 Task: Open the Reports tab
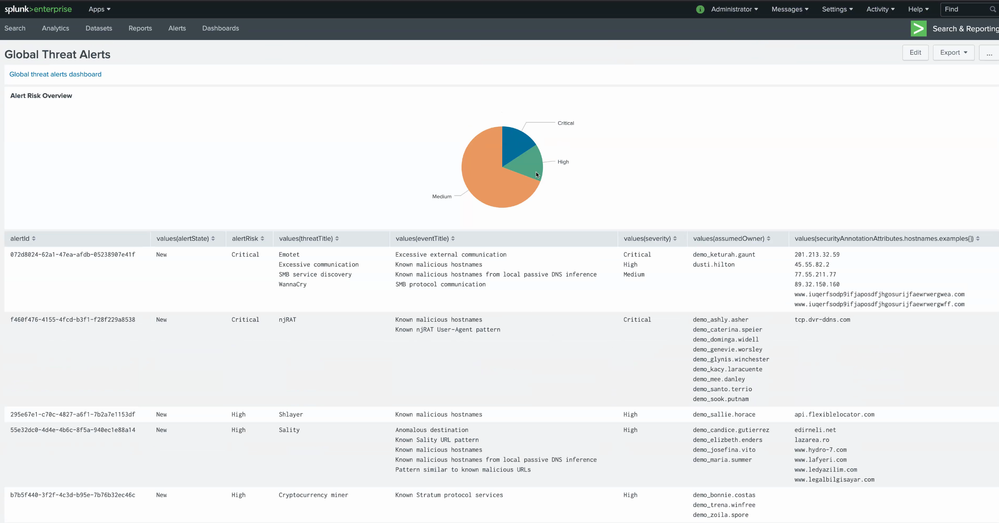[x=140, y=29]
